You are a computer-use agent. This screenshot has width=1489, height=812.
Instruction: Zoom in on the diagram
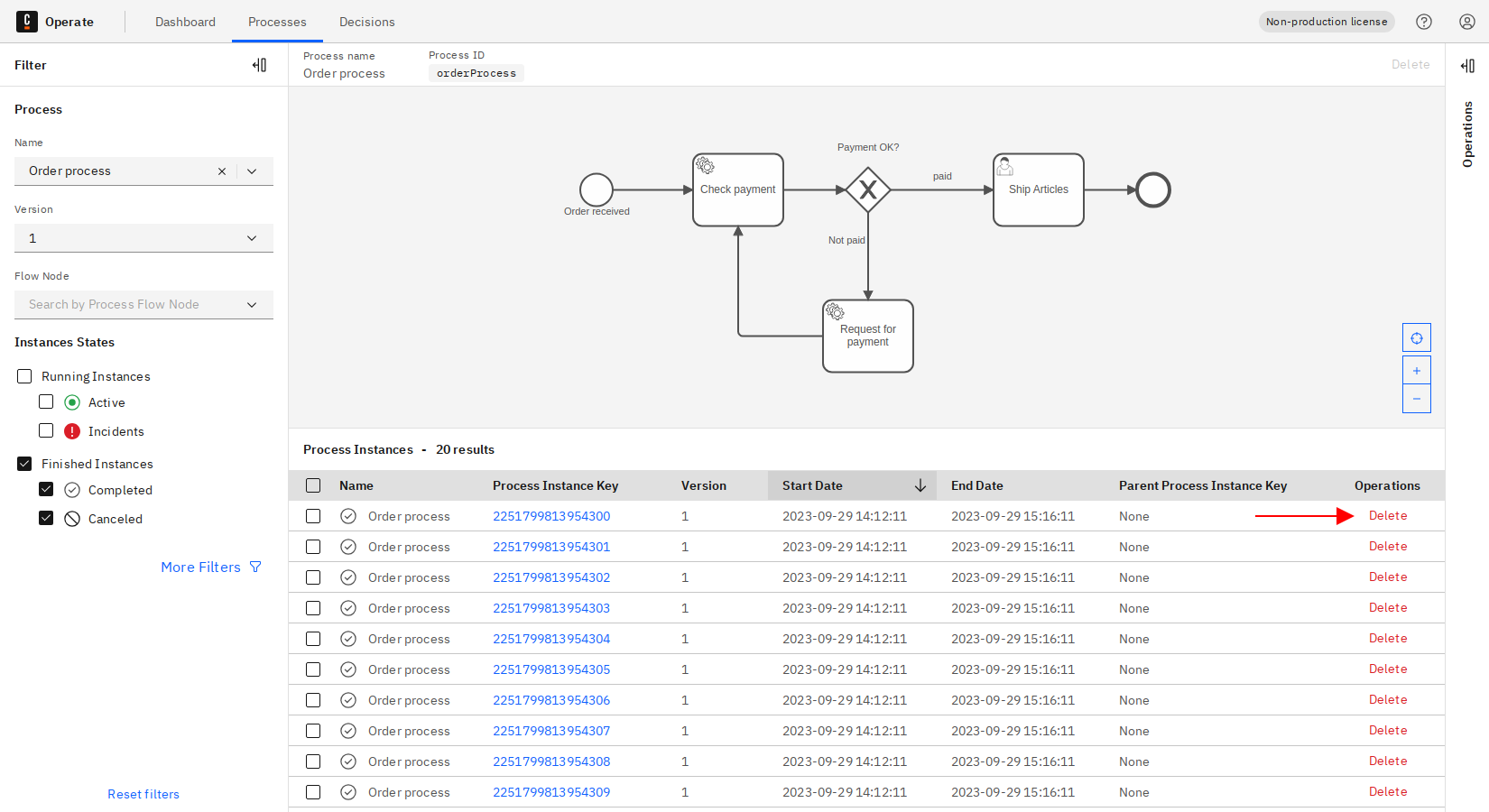pos(1417,371)
